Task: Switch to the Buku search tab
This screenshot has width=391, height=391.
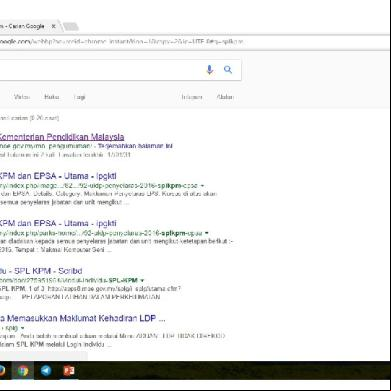Action: point(52,97)
